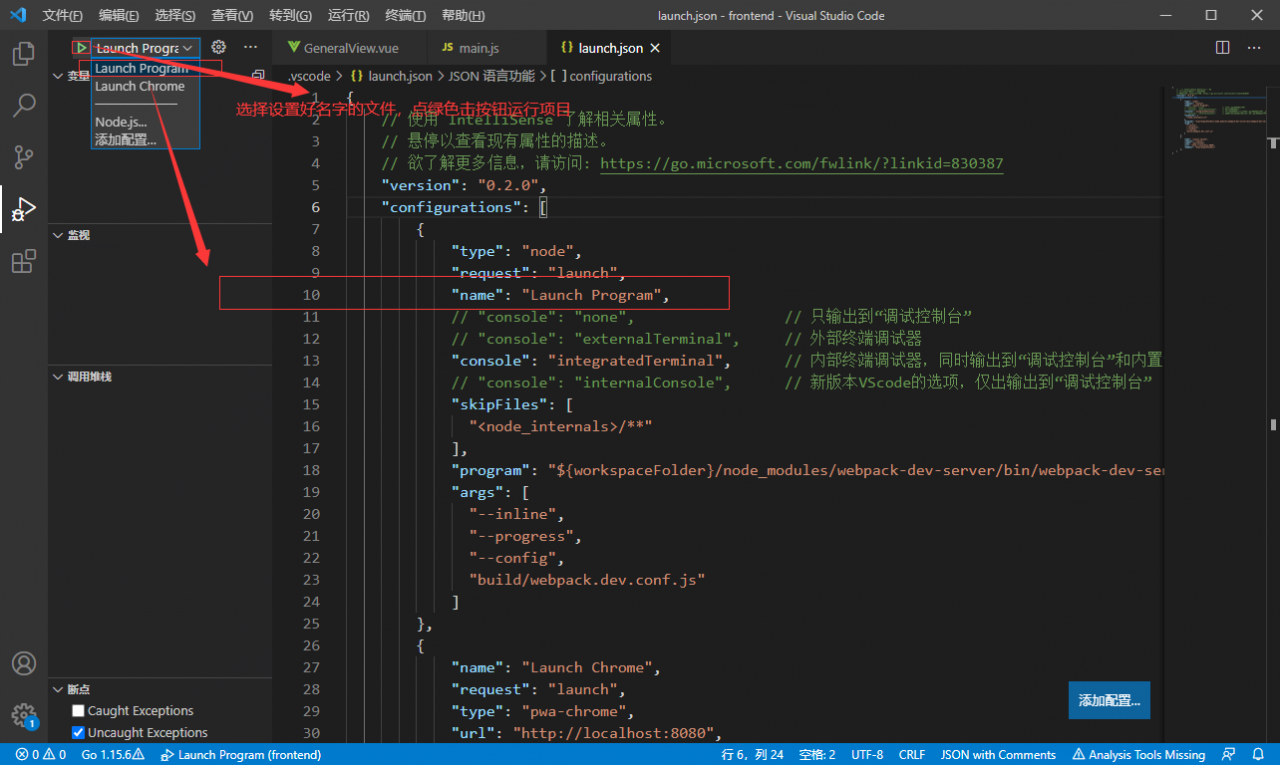Open the Explorer view in activity bar

click(x=23, y=53)
